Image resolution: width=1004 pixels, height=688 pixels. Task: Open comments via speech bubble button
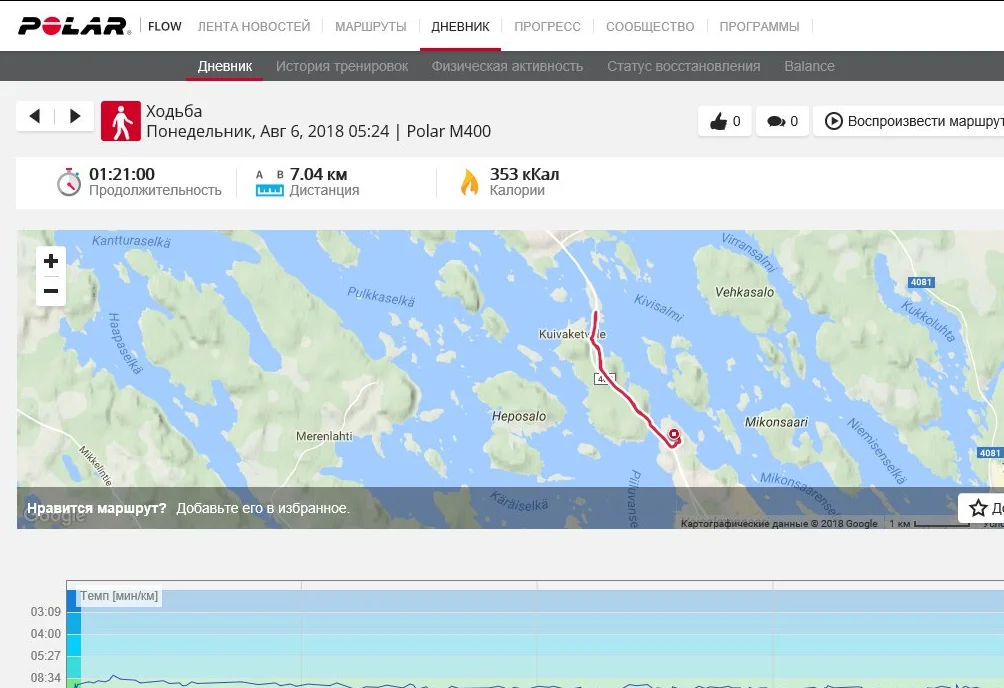(x=782, y=121)
